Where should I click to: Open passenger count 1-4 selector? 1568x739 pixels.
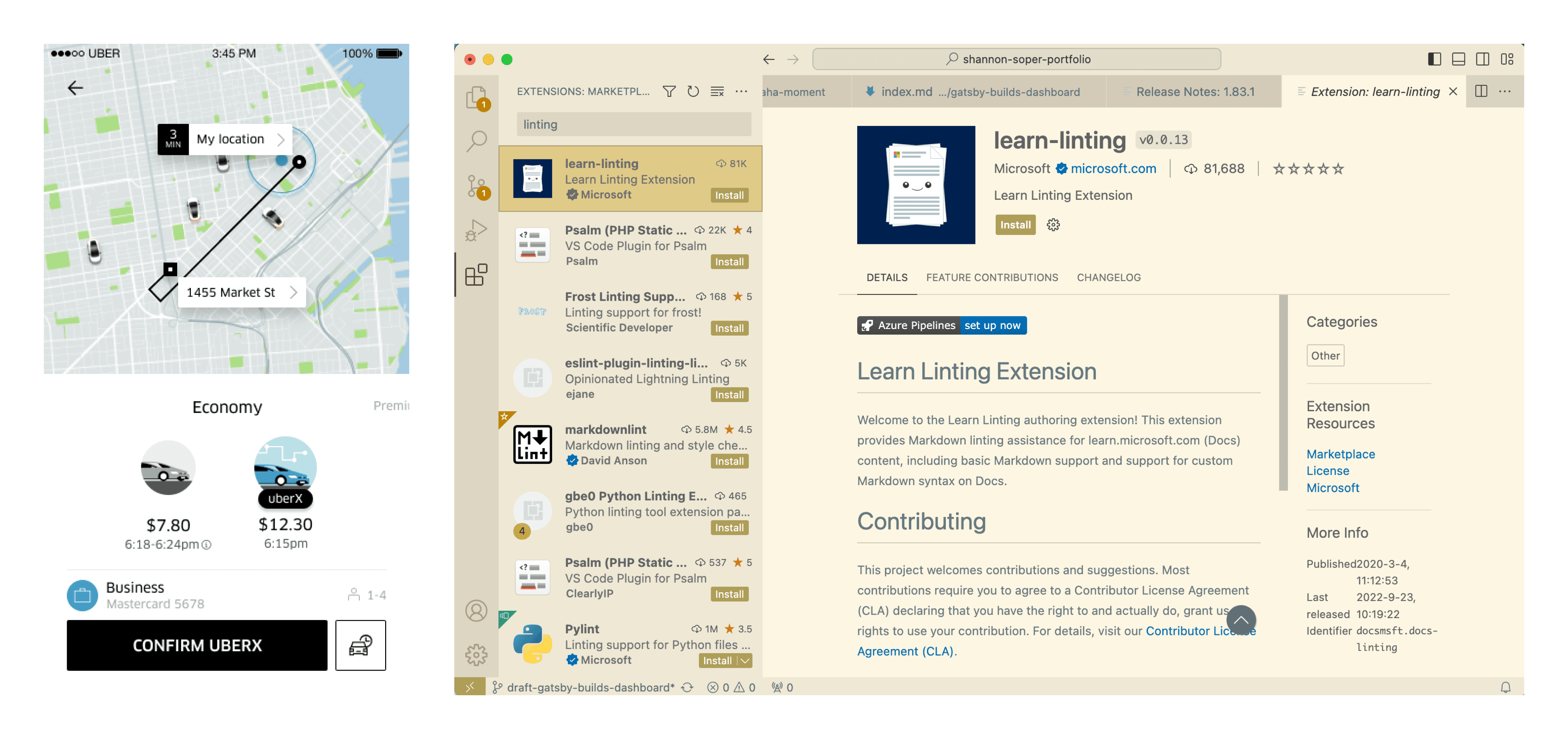tap(366, 595)
